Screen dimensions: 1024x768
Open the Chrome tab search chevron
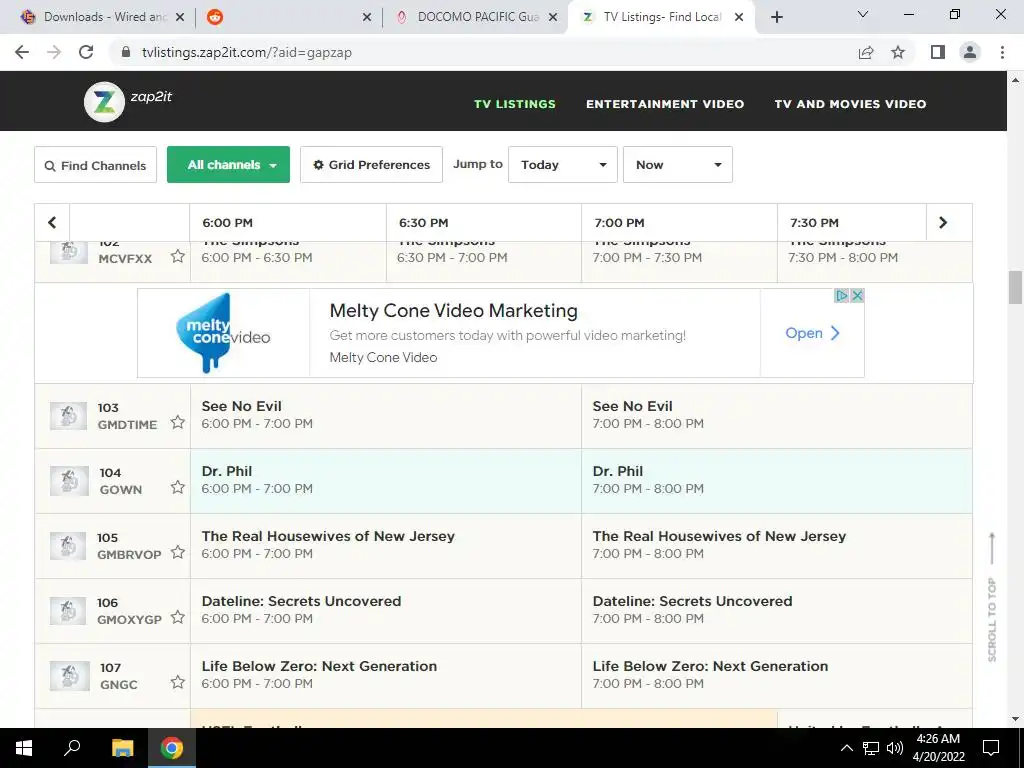pos(863,14)
